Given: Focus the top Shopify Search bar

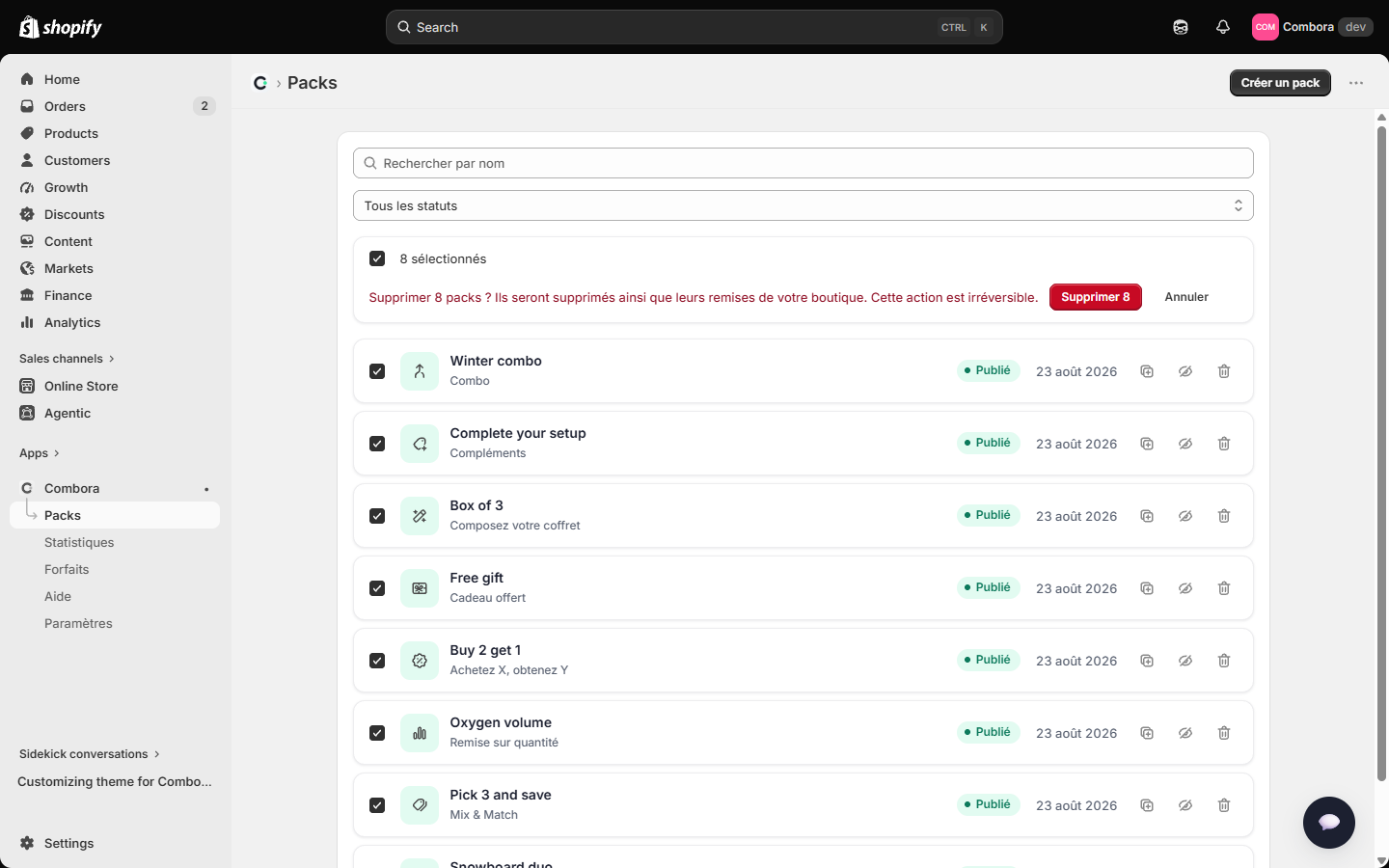Looking at the screenshot, I should coord(694,27).
